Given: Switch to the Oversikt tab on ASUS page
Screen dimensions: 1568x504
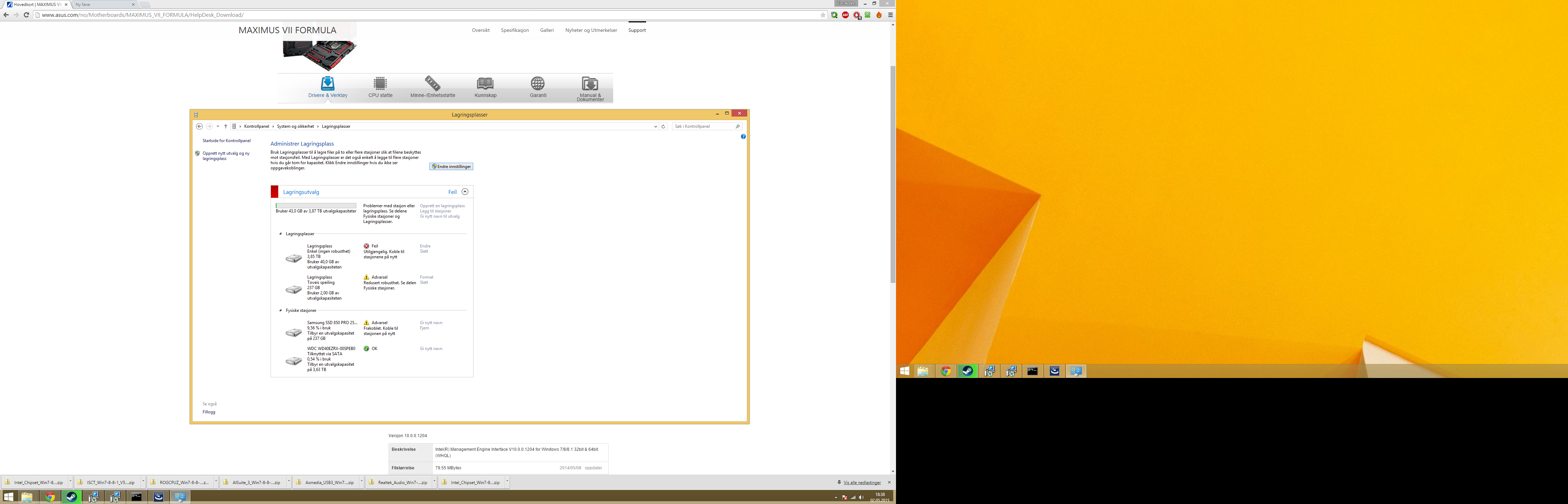Looking at the screenshot, I should (x=480, y=30).
